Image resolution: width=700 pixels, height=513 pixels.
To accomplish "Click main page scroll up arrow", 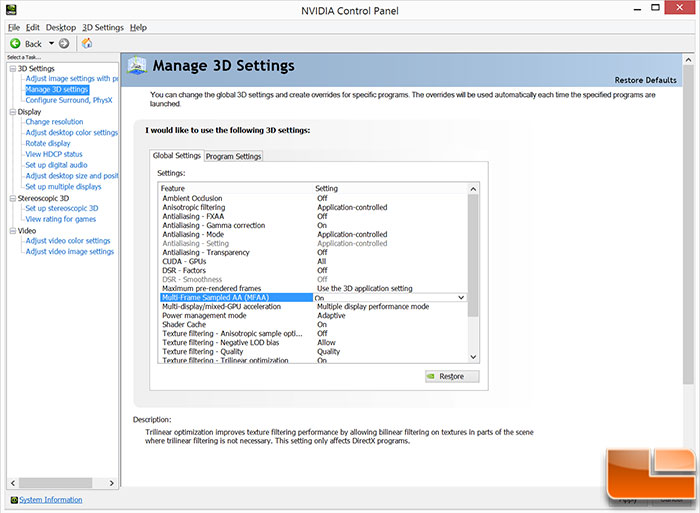I will tap(688, 59).
